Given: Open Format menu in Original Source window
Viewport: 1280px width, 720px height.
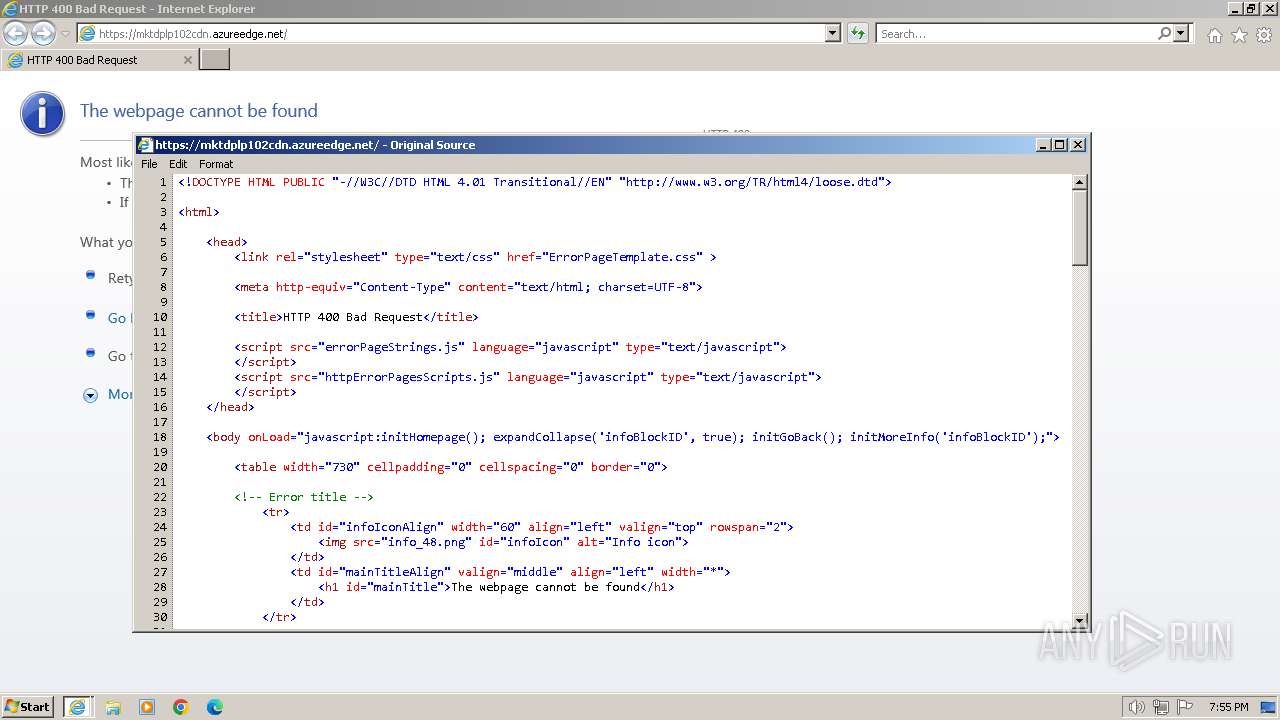Looking at the screenshot, I should click(216, 164).
